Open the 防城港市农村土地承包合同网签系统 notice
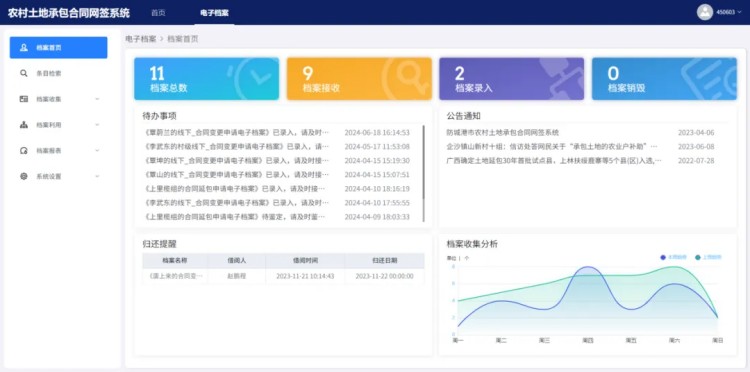This screenshot has width=750, height=372. pyautogui.click(x=503, y=132)
